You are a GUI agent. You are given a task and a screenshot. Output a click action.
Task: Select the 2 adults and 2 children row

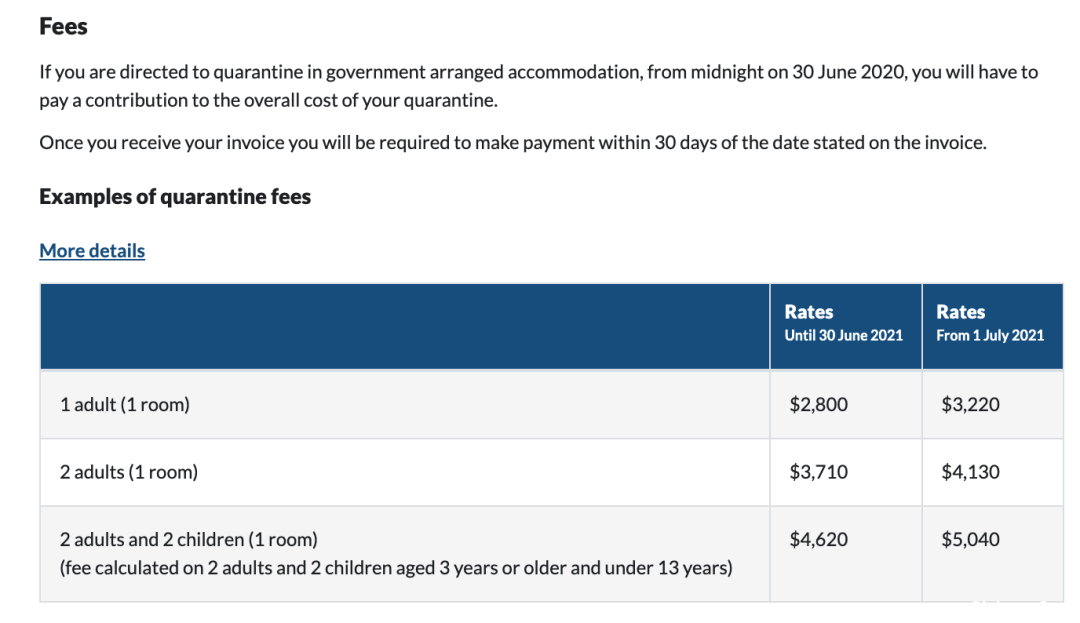click(551, 554)
